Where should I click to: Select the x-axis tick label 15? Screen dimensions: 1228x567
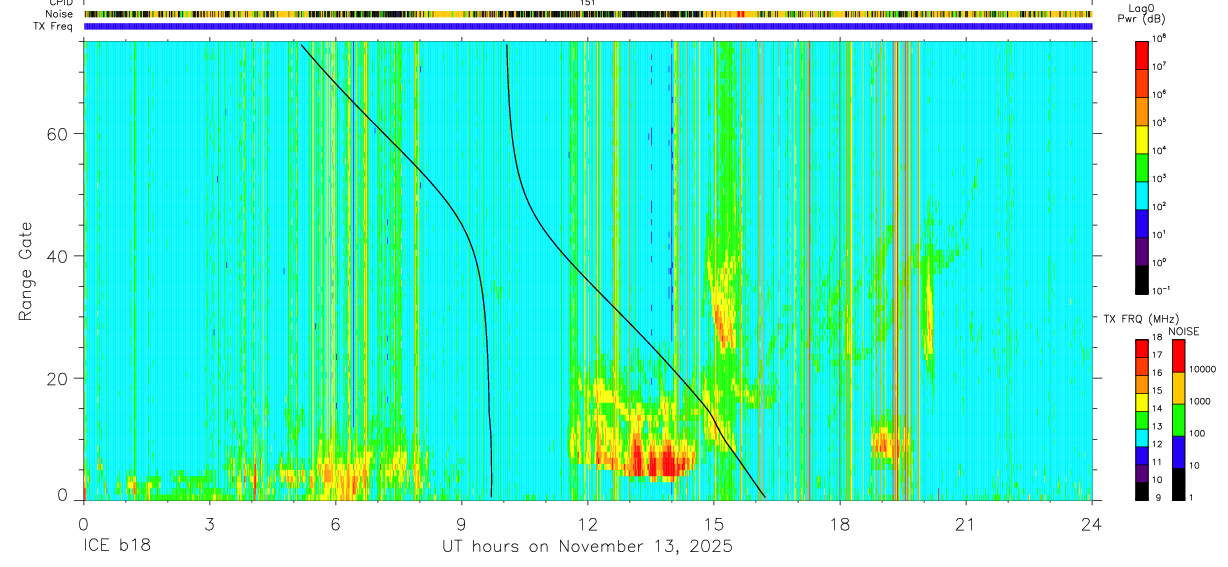[714, 524]
